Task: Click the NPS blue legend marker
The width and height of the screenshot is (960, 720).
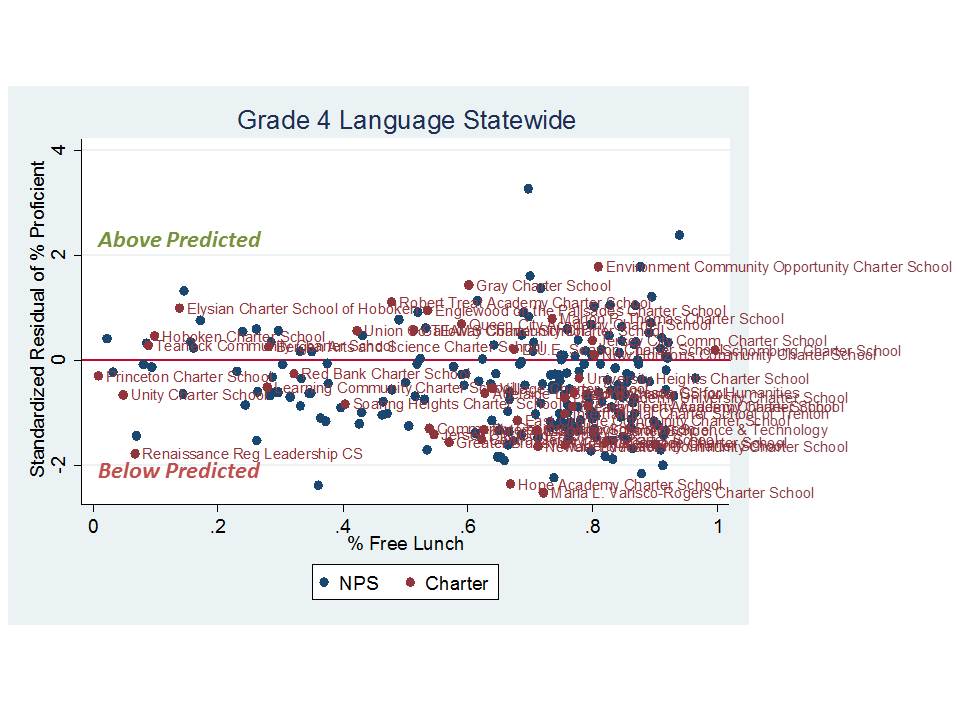Action: click(324, 582)
